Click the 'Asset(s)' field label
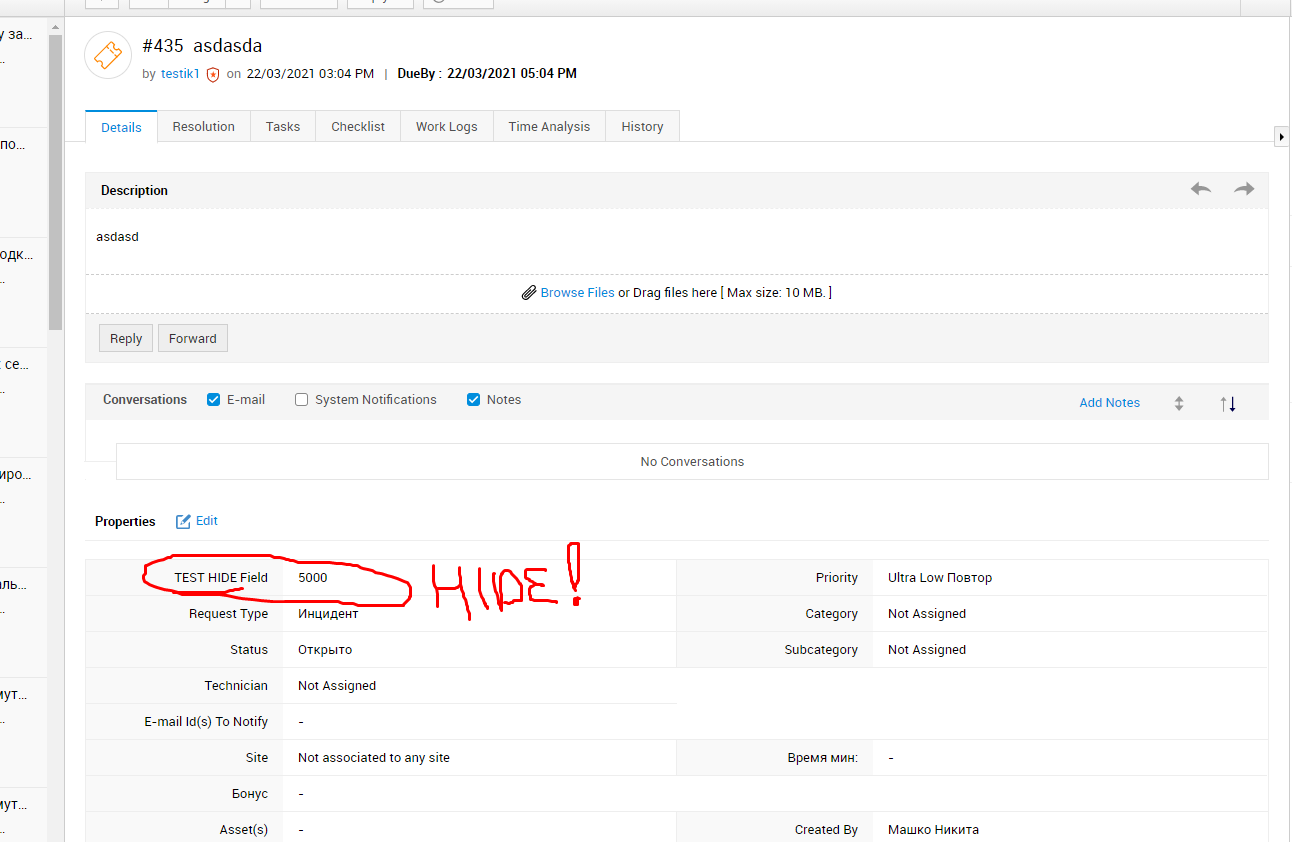 coord(244,830)
